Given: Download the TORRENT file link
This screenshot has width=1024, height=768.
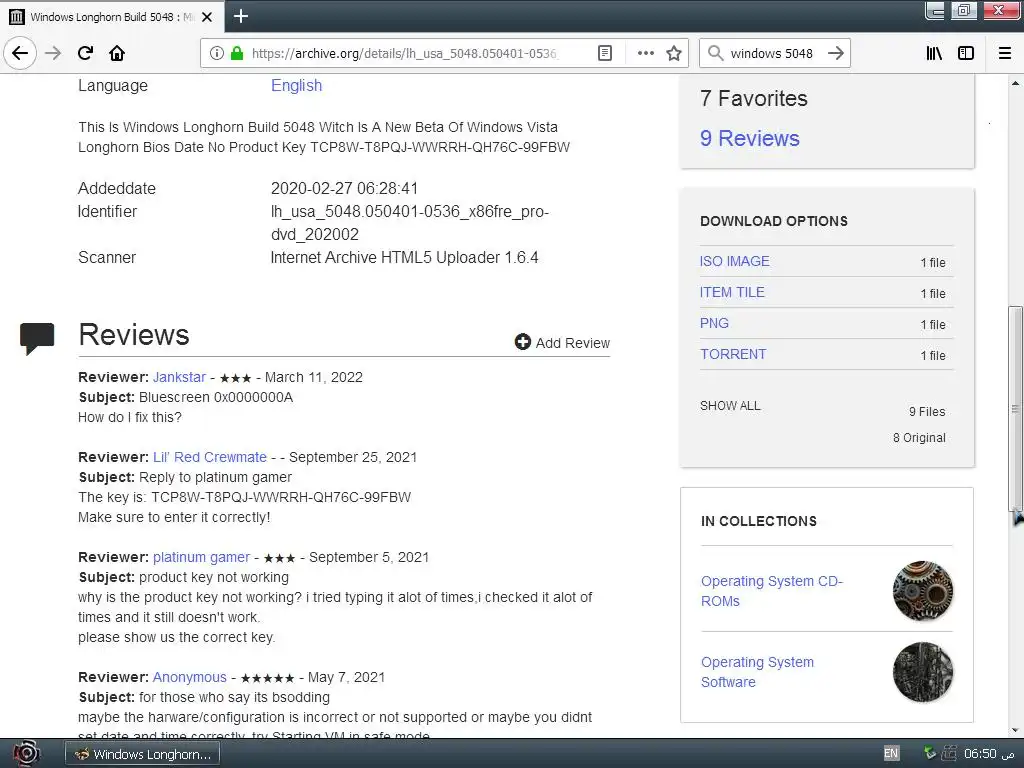Looking at the screenshot, I should click(x=733, y=354).
